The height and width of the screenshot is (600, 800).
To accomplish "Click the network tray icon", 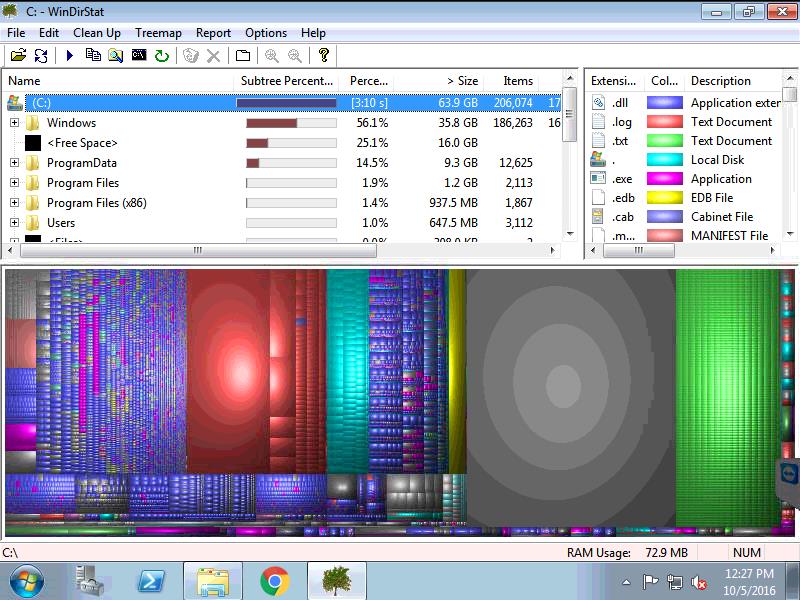I will pos(674,582).
